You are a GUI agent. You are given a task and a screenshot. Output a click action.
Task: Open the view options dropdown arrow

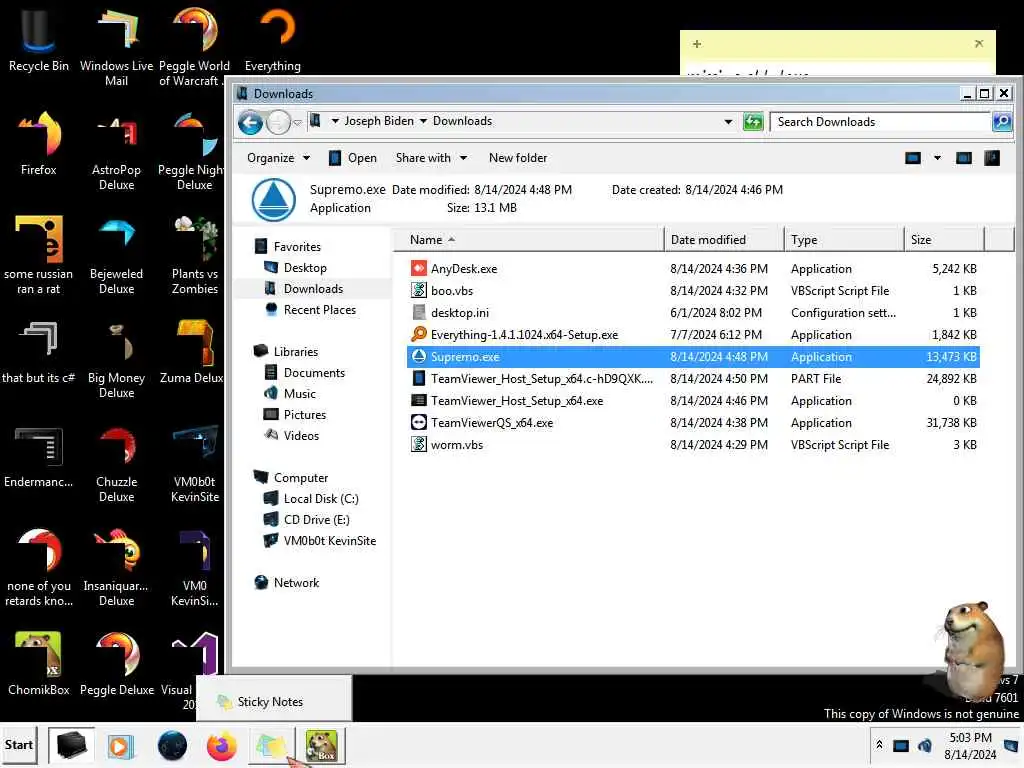click(937, 158)
